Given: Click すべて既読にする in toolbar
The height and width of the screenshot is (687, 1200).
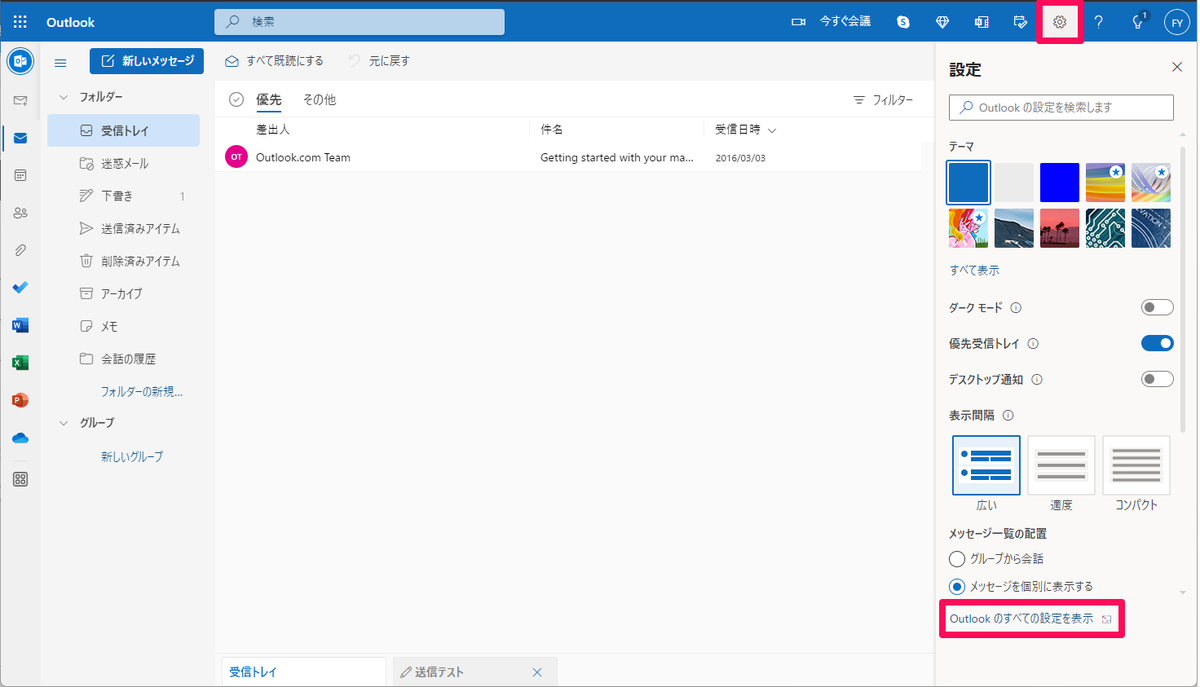Looking at the screenshot, I should coord(274,61).
